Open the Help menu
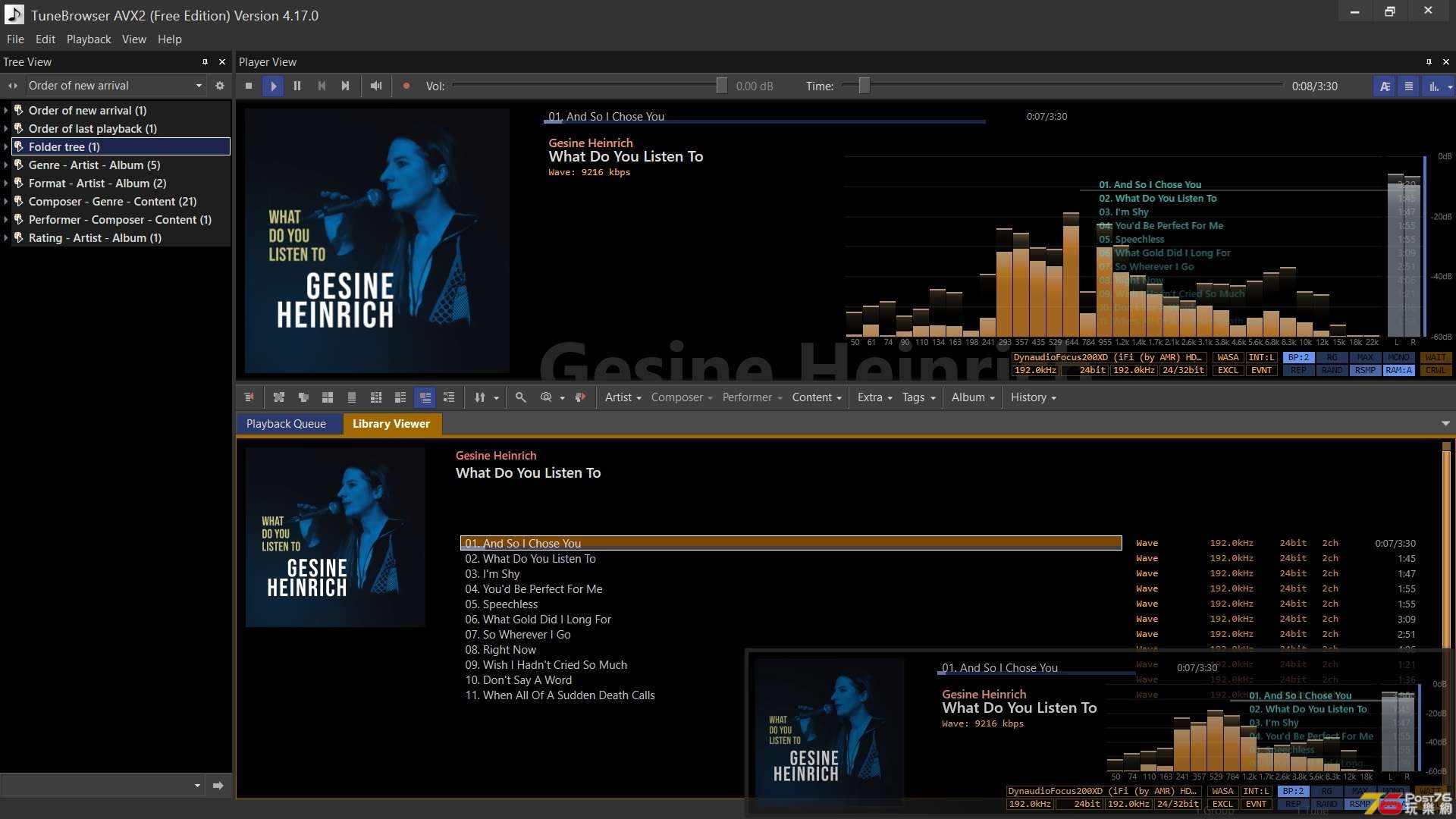Viewport: 1456px width, 819px height. [170, 39]
